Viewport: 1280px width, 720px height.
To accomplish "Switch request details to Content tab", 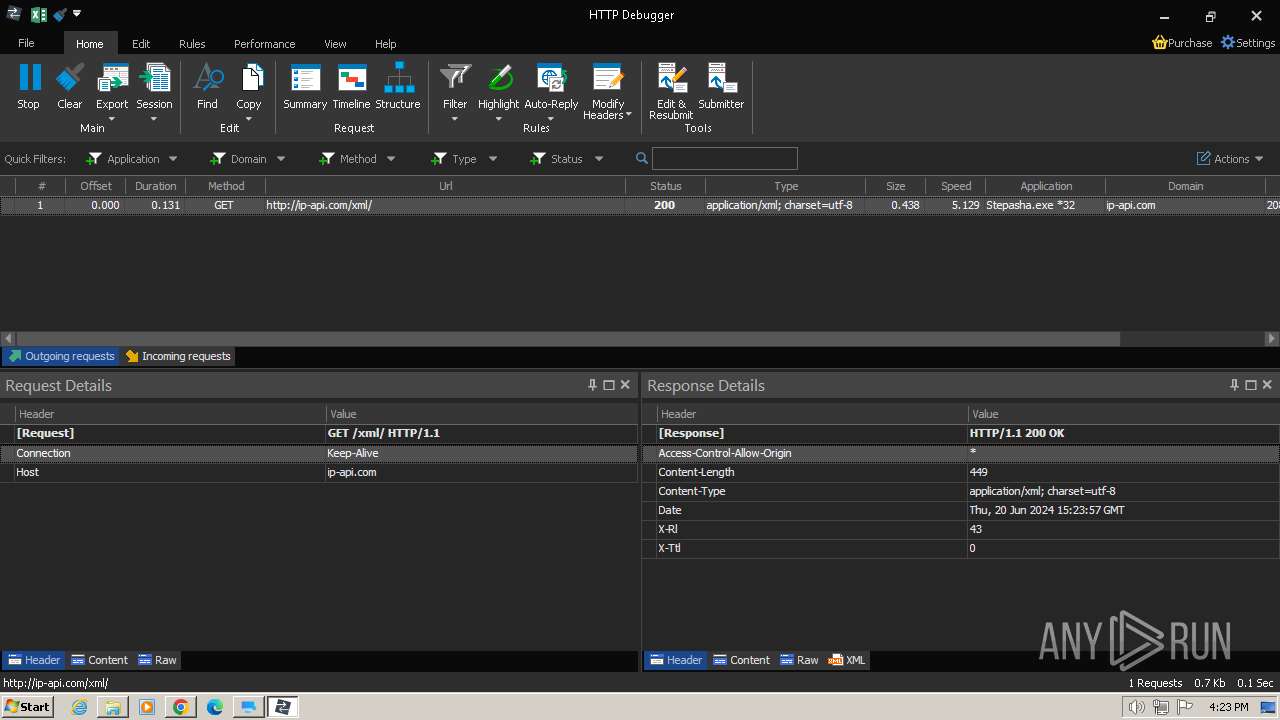I will pyautogui.click(x=99, y=660).
